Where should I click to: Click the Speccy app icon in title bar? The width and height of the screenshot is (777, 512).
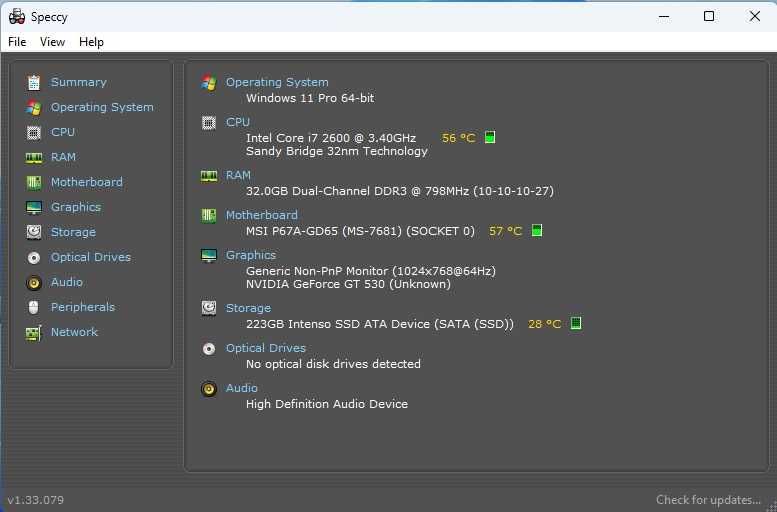[17, 16]
